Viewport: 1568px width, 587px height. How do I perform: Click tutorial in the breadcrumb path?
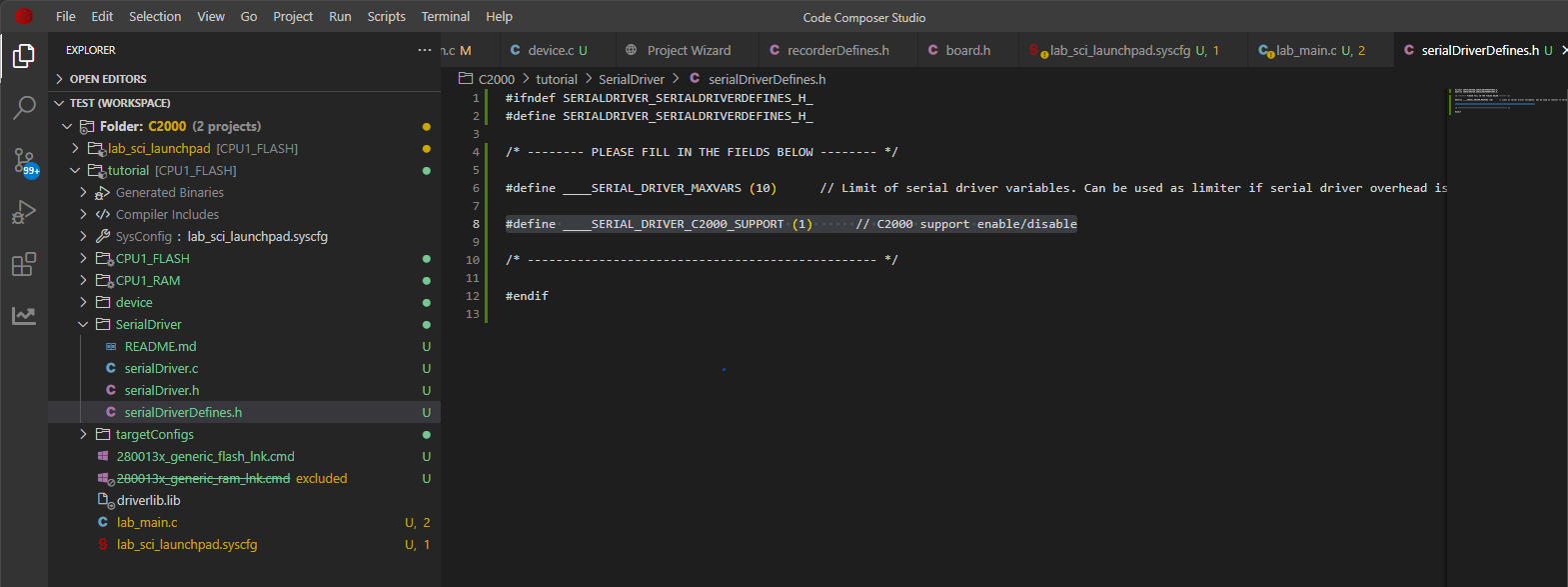557,79
